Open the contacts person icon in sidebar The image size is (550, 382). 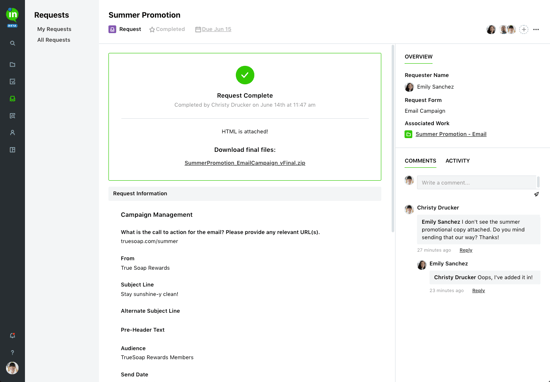pos(12,133)
